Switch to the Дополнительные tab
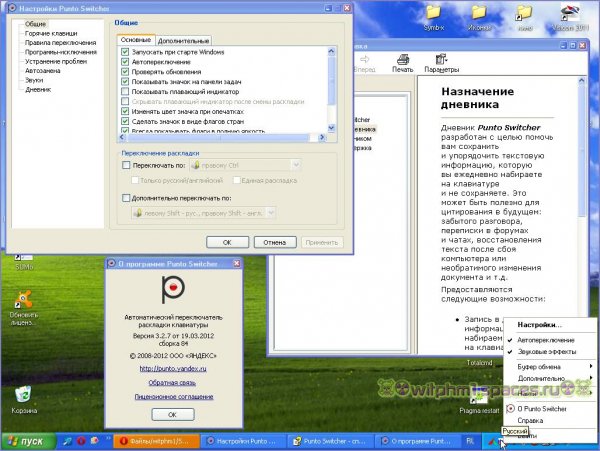Image resolution: width=600 pixels, height=451 pixels. tap(184, 41)
